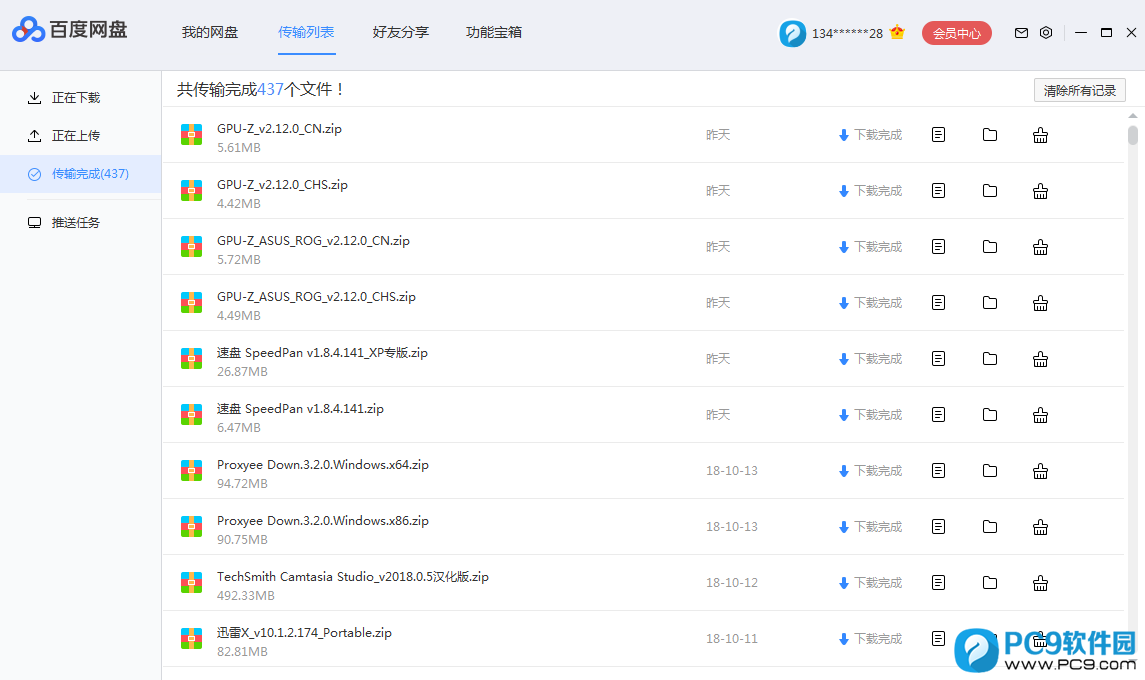Click the vertical scrollbar thumb
This screenshot has height=680, width=1145.
(1133, 135)
